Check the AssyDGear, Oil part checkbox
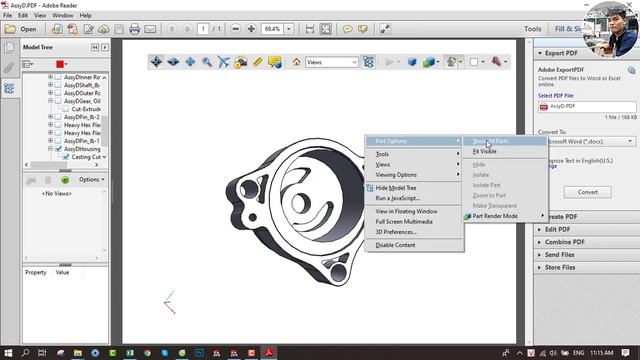Image resolution: width=640 pixels, height=360 pixels. (x=58, y=101)
